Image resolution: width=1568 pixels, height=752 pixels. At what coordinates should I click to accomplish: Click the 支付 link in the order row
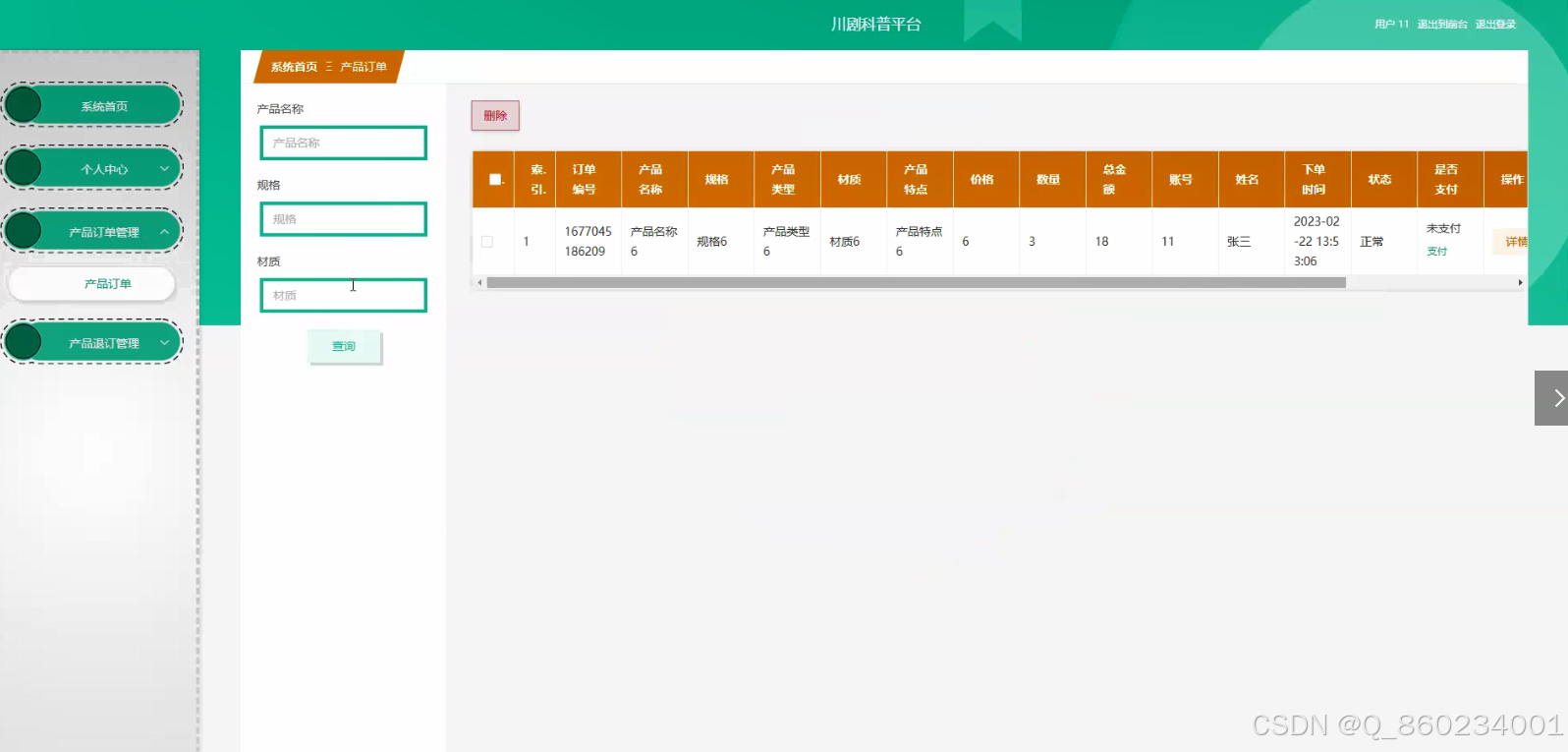1437,252
